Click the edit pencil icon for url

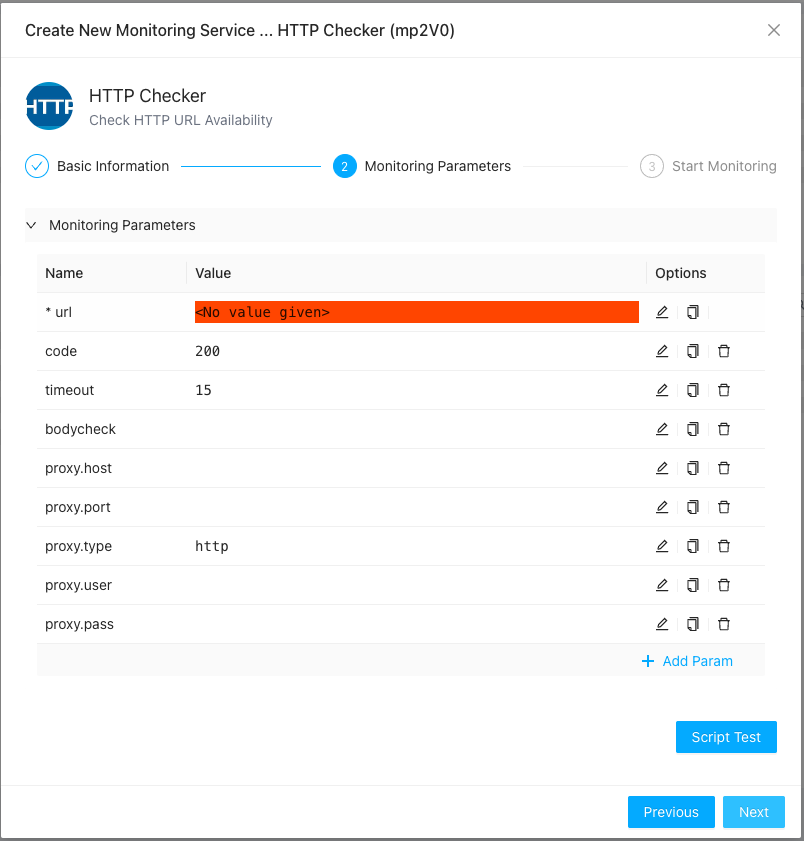point(662,312)
